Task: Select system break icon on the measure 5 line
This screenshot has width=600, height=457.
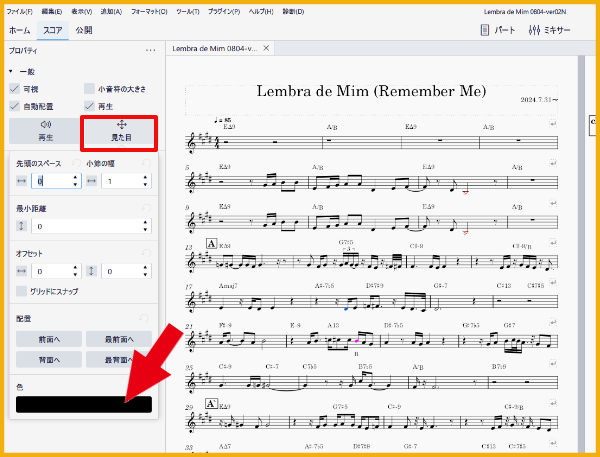Action: coord(553,163)
